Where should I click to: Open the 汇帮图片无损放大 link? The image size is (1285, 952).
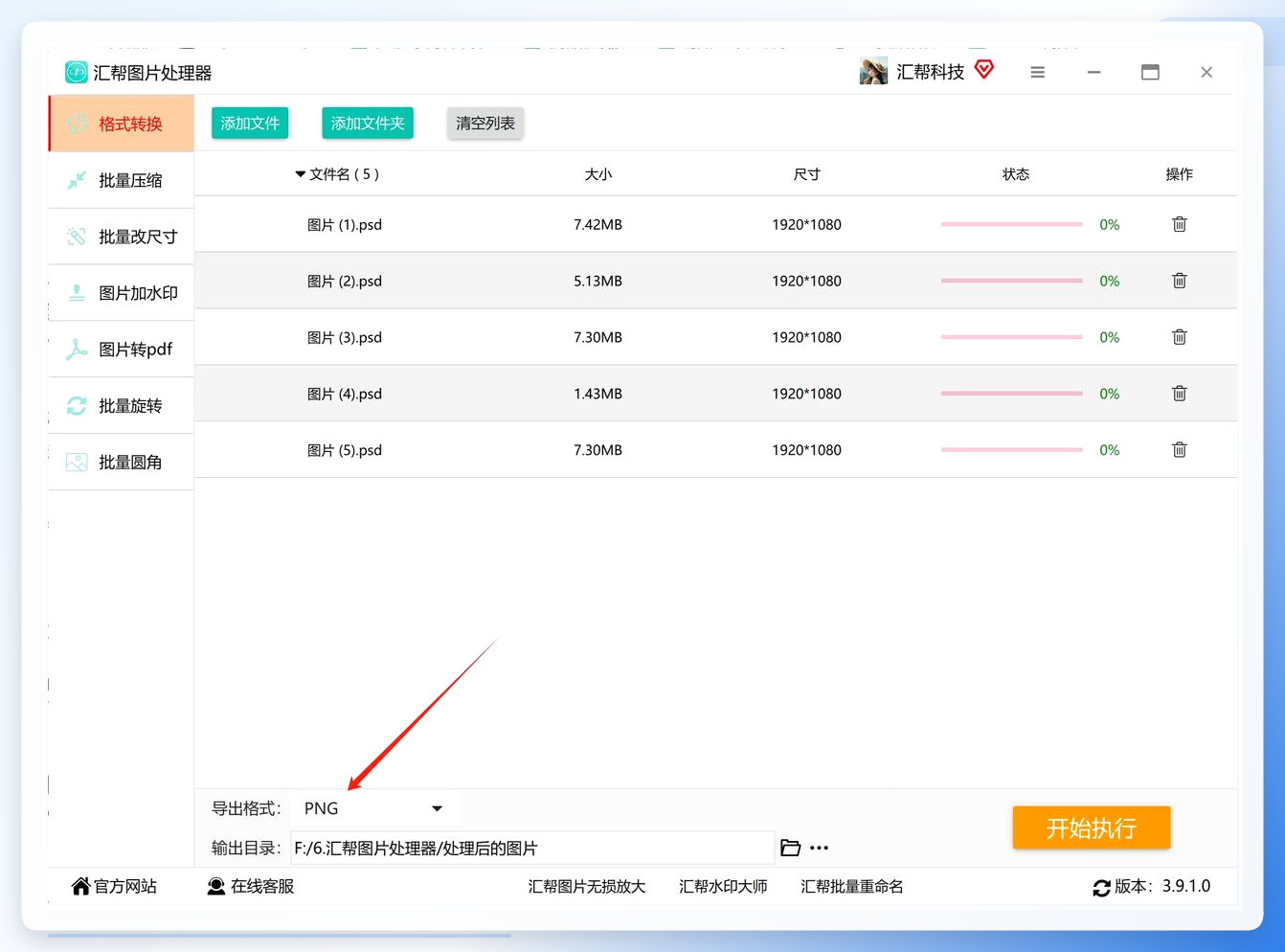pos(587,887)
